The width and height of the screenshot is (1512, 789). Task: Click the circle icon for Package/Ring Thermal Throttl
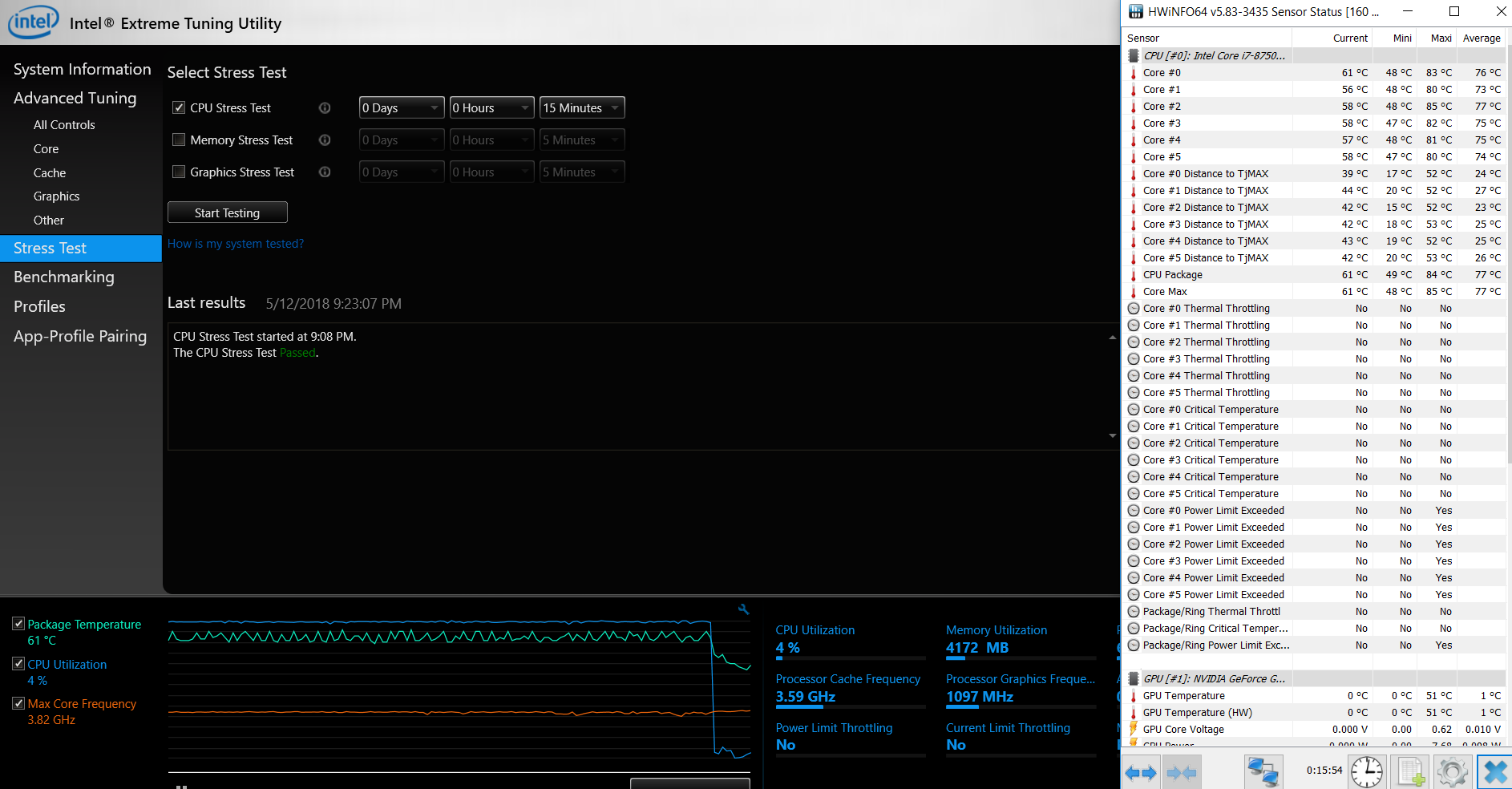click(1134, 611)
